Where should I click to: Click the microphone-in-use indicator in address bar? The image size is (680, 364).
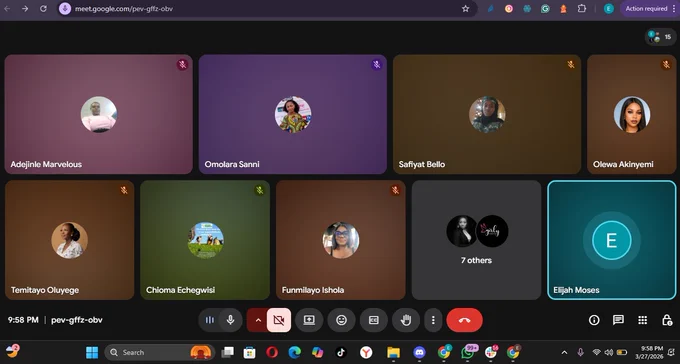click(65, 8)
